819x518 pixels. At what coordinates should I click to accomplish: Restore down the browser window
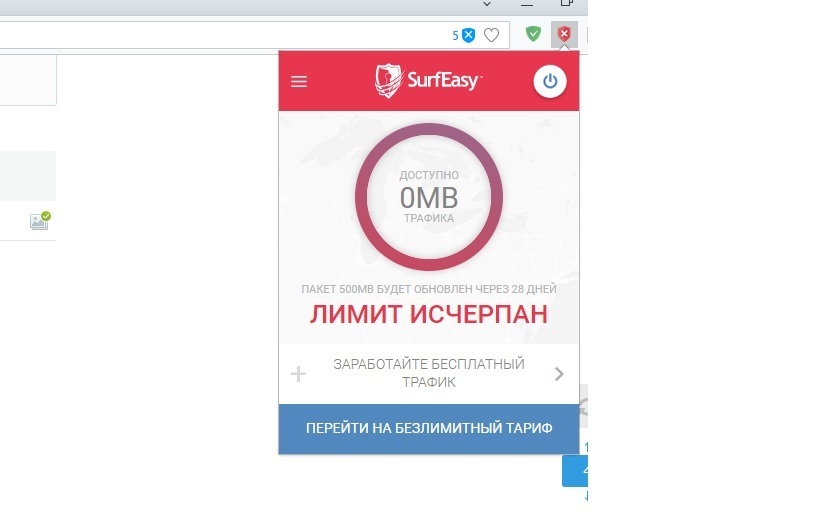click(566, 3)
